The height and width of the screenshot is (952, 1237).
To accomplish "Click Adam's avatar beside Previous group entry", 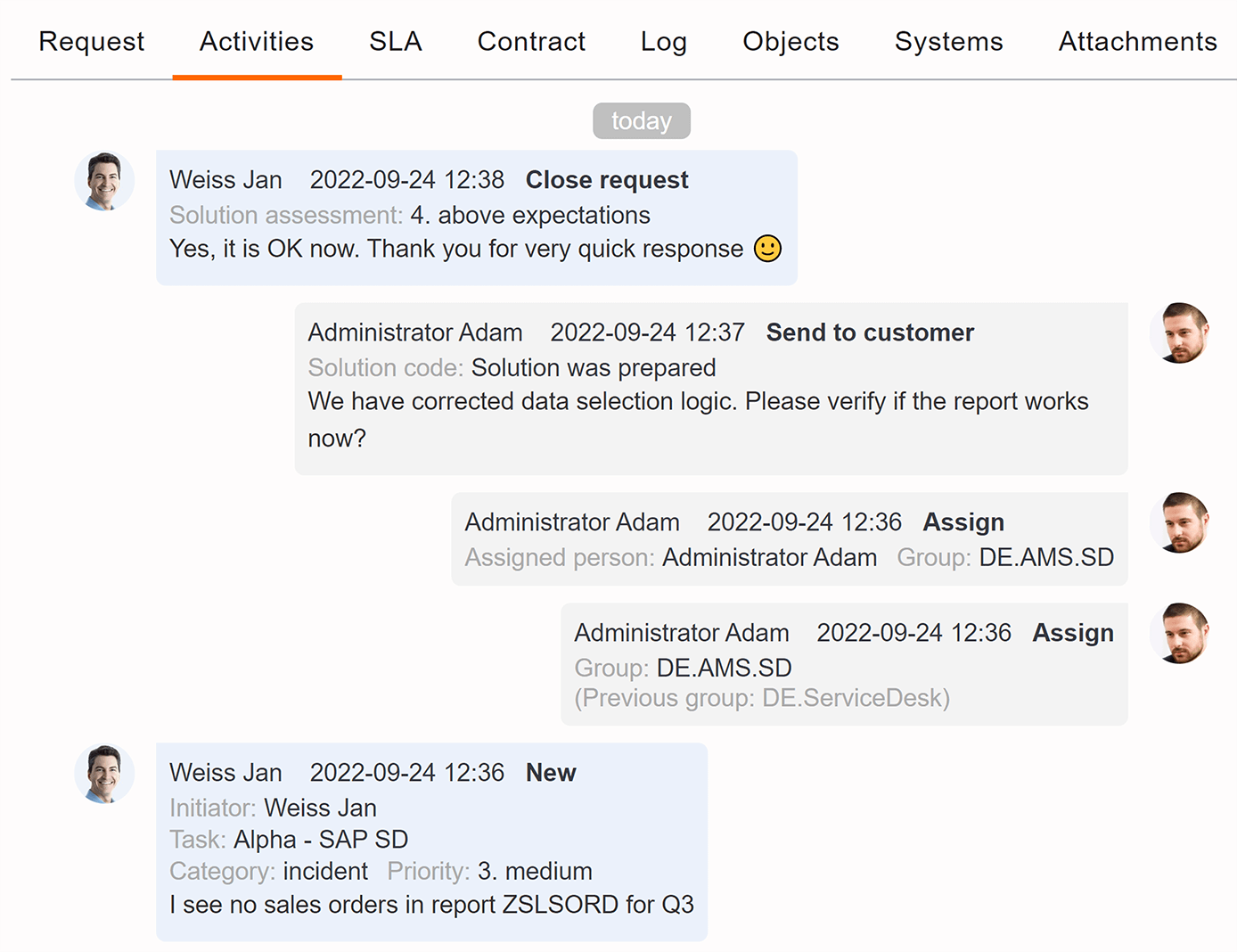I will coord(1179,634).
